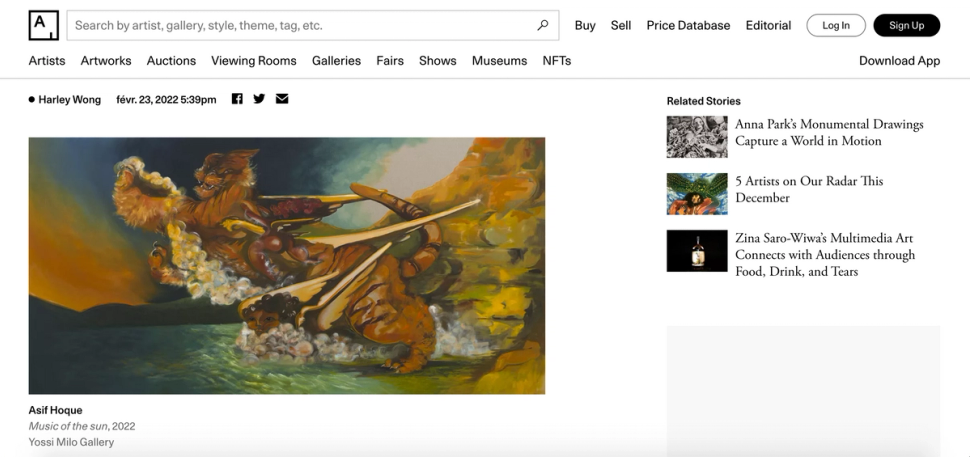
Task: Click the Log In button
Action: (836, 25)
